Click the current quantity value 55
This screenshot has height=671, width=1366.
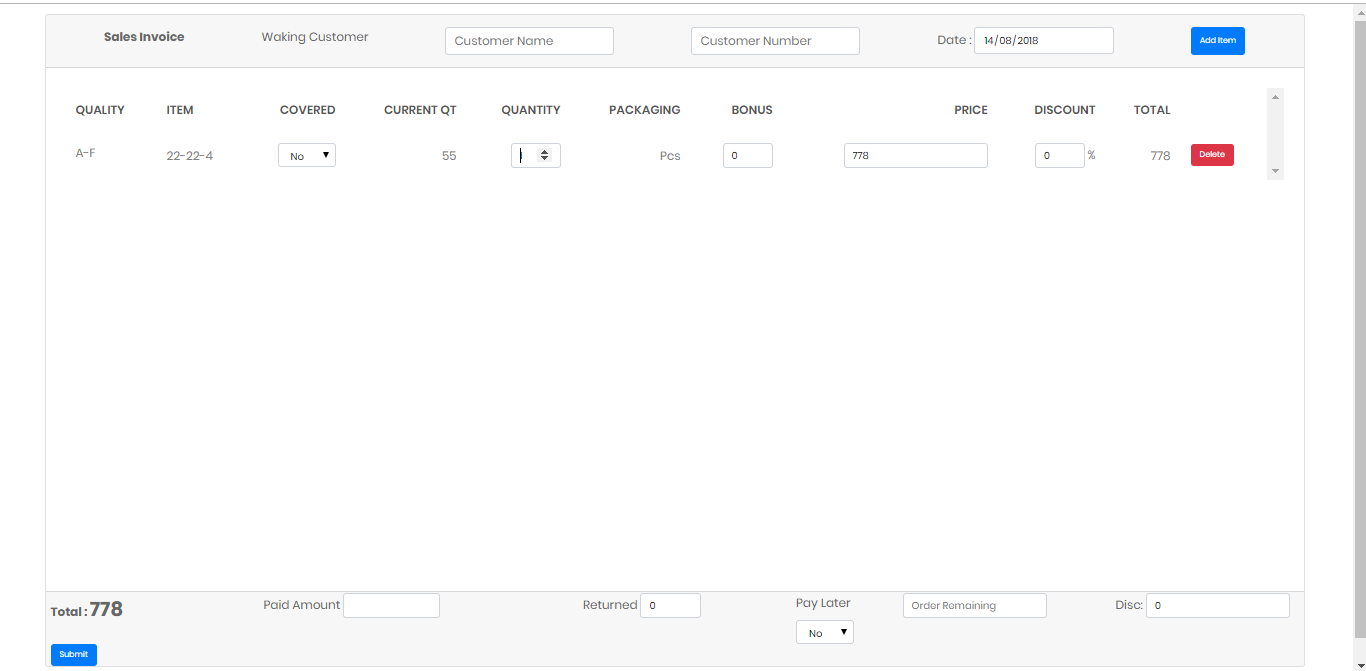449,156
